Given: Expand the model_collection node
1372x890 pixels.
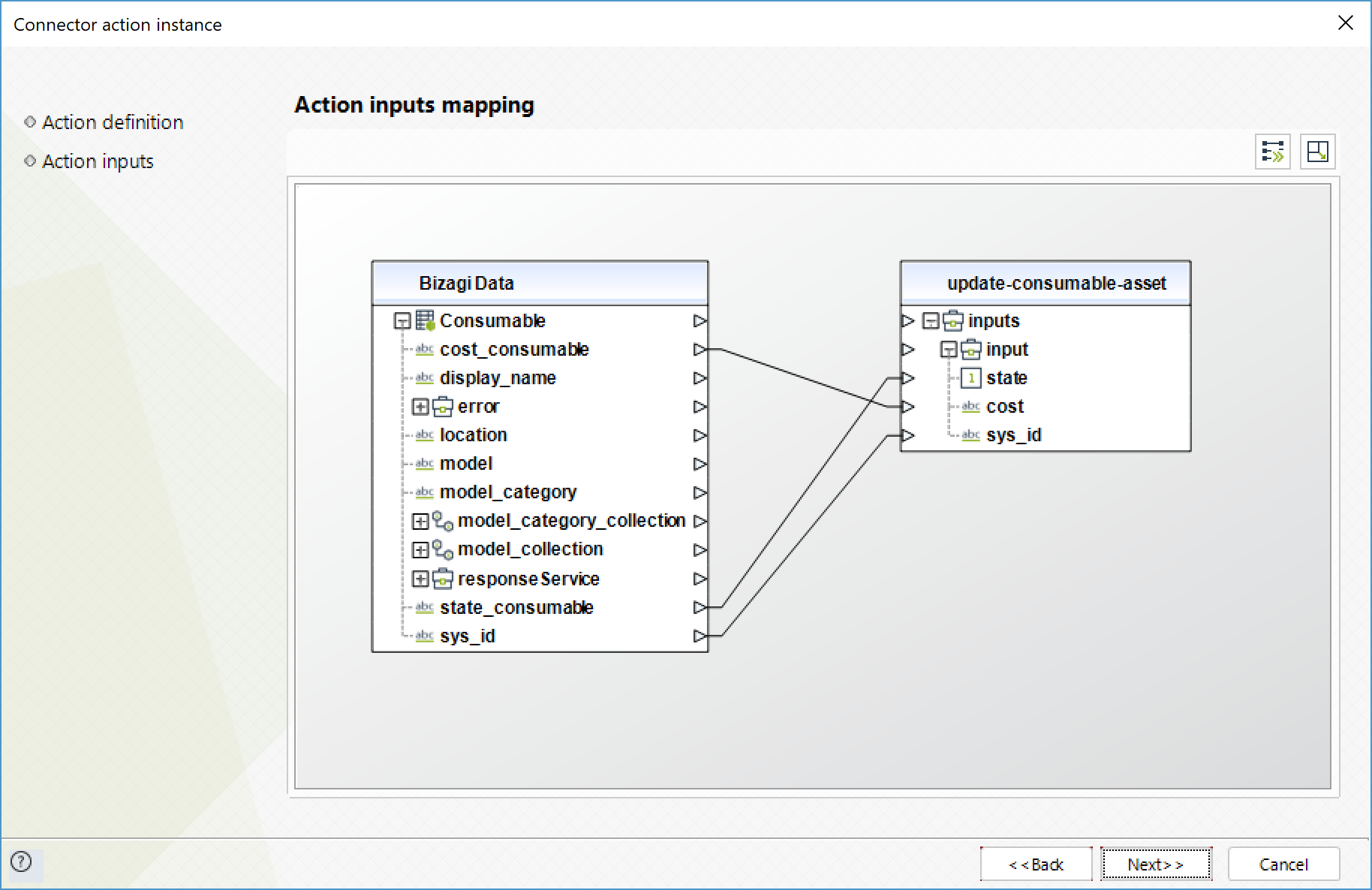Looking at the screenshot, I should tap(420, 549).
